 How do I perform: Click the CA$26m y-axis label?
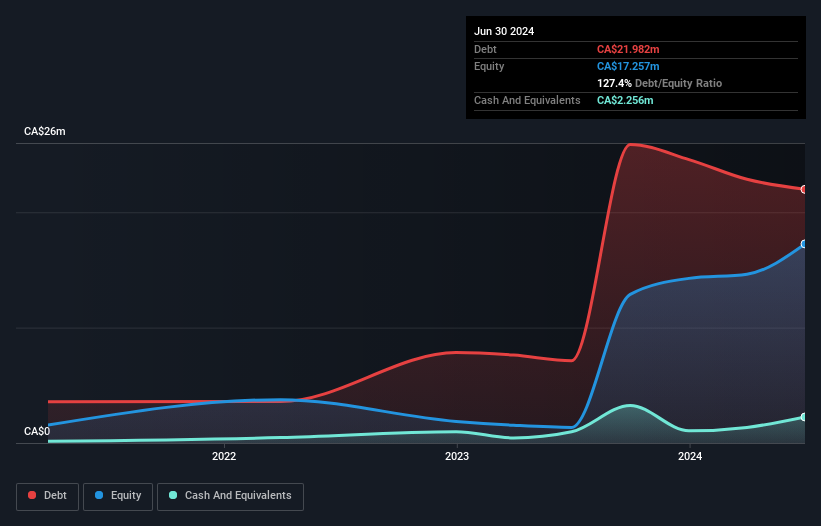click(x=45, y=131)
